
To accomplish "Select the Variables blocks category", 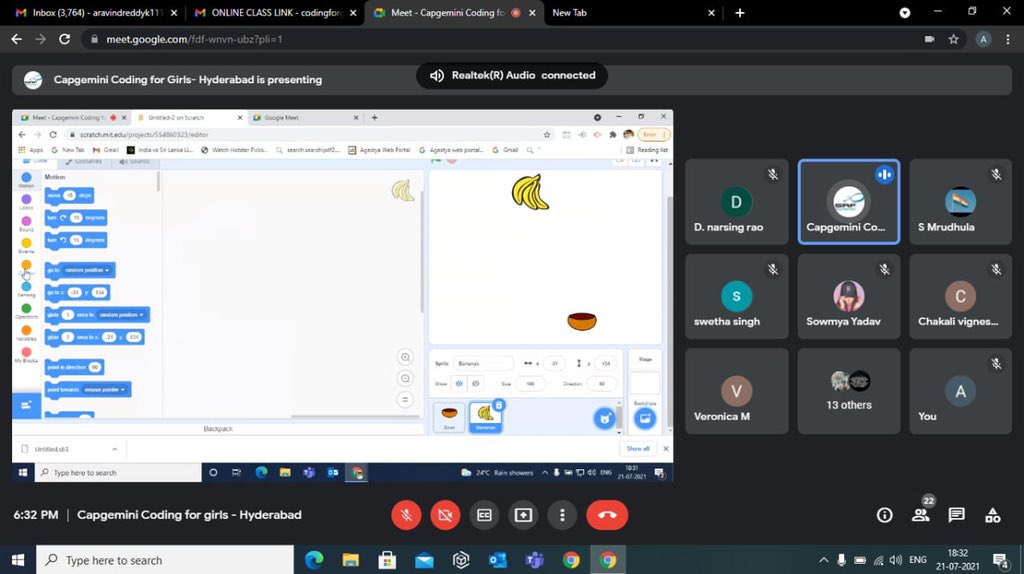I will coord(26,333).
